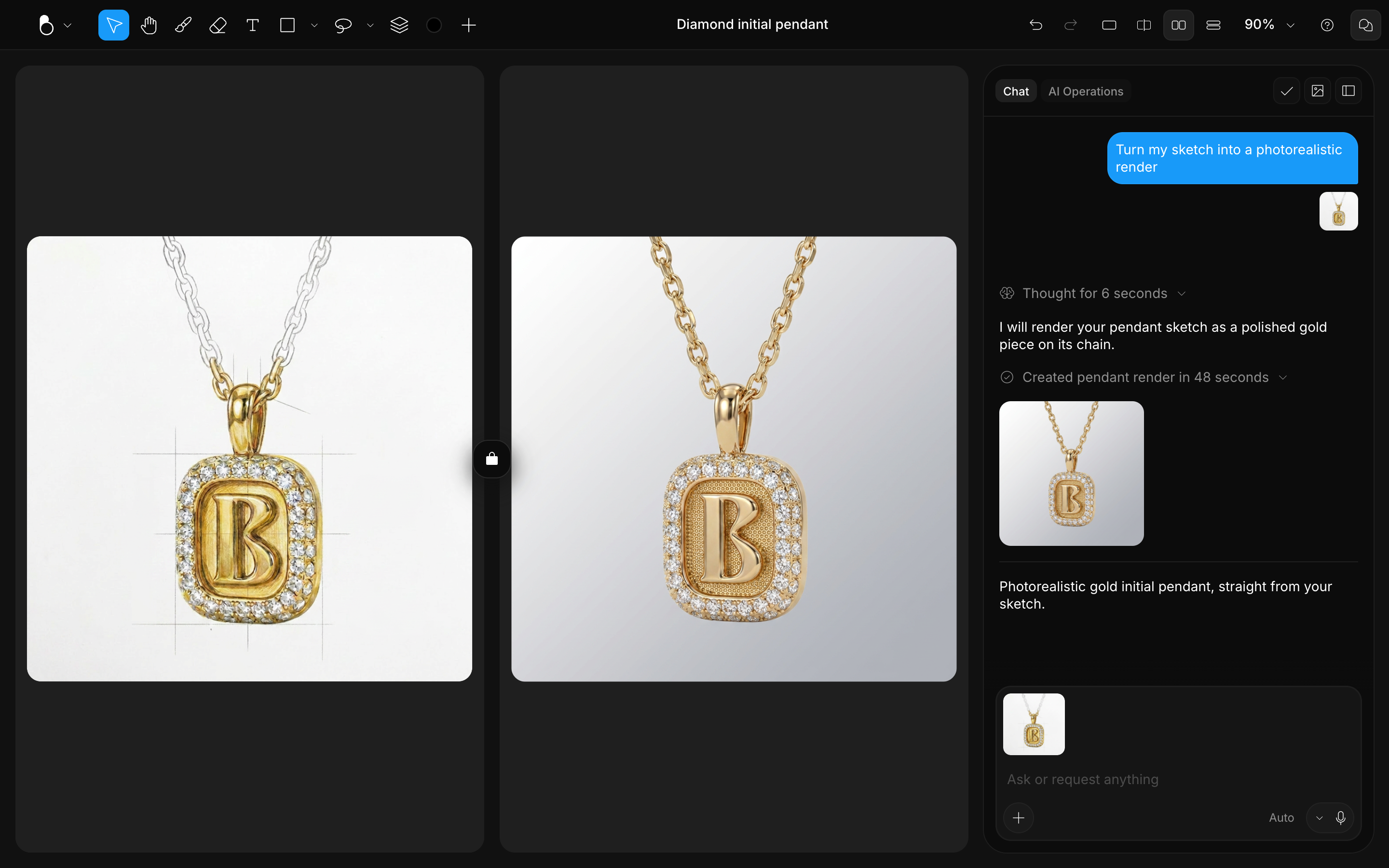The image size is (1389, 868).
Task: Switch to the Chat tab
Action: coord(1015,91)
